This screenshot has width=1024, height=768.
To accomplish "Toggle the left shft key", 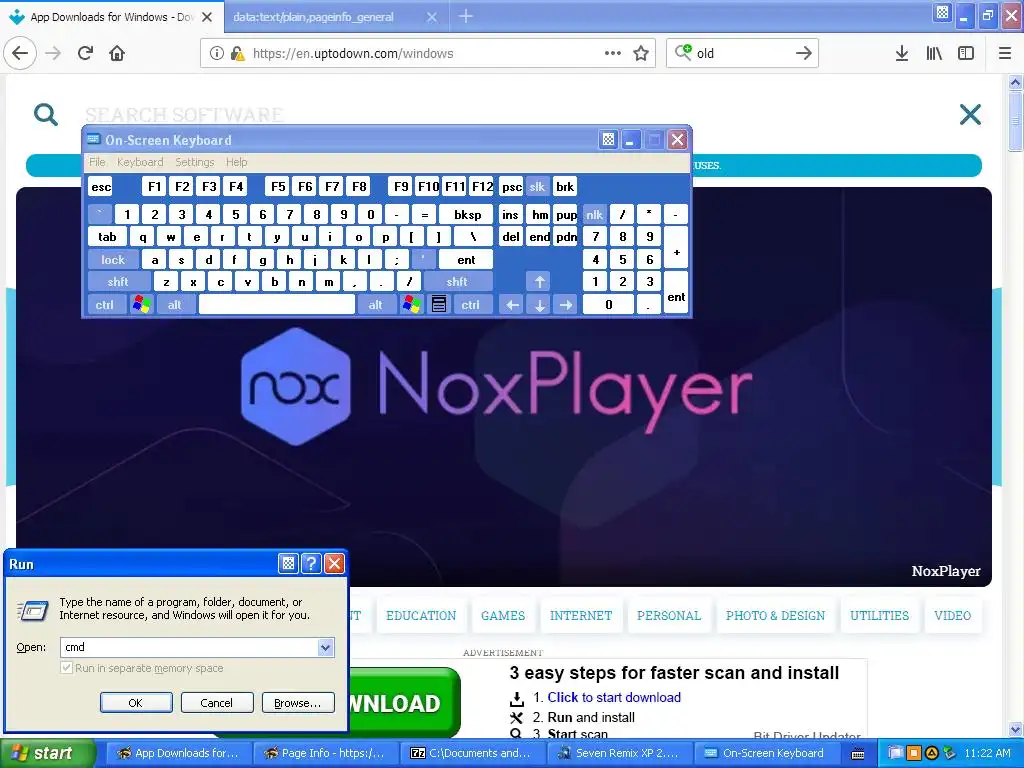I will [118, 281].
